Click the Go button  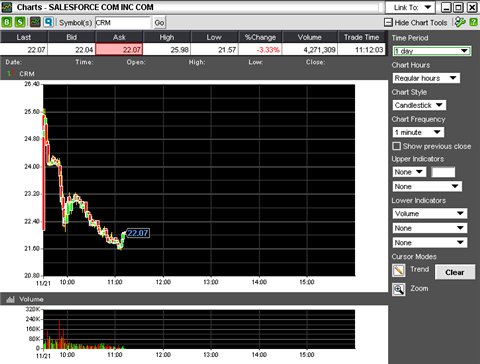[x=159, y=23]
